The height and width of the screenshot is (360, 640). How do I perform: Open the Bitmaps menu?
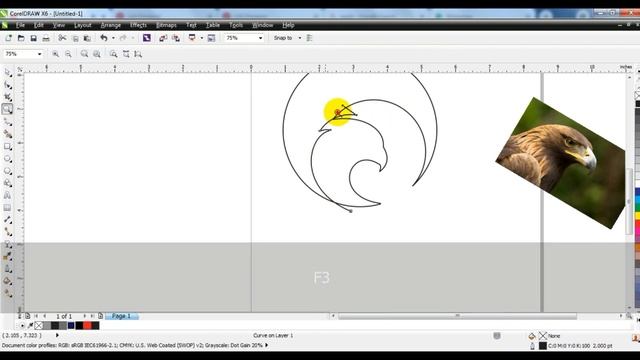tap(166, 25)
